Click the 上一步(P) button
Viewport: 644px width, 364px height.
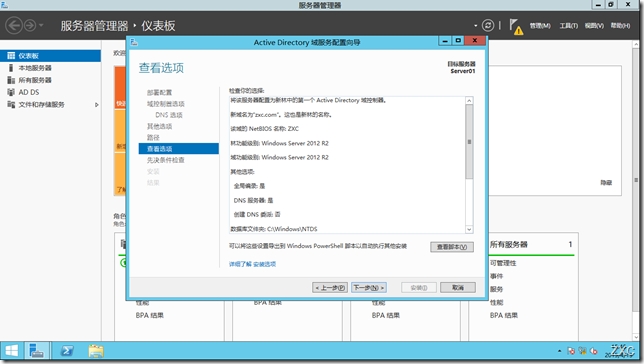click(330, 288)
